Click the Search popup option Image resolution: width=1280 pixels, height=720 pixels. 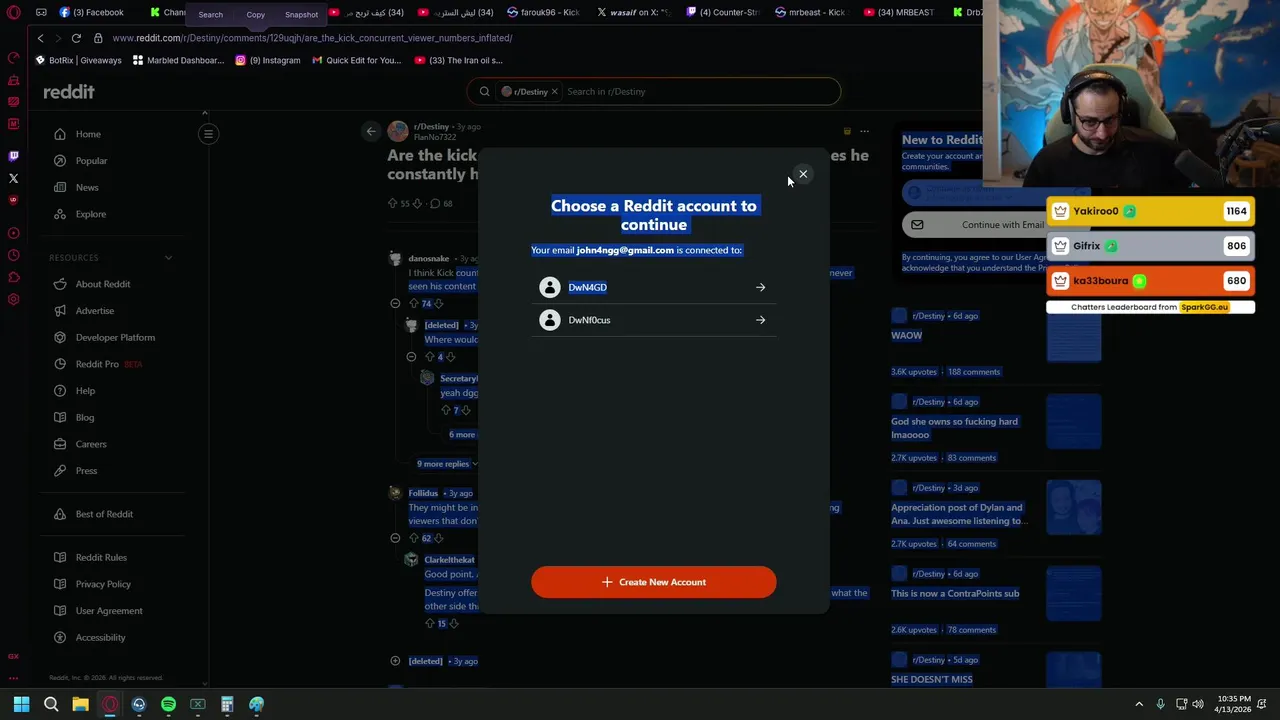pyautogui.click(x=210, y=14)
